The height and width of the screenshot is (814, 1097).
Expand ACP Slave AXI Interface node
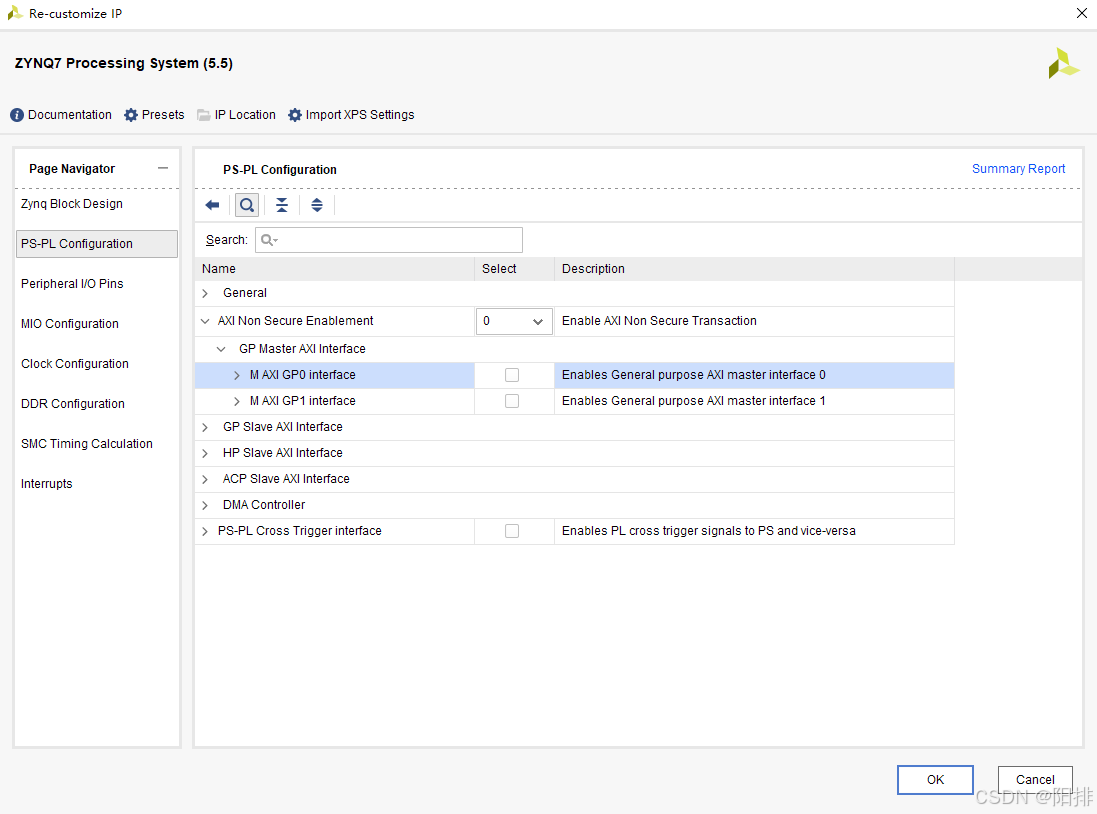[205, 479]
